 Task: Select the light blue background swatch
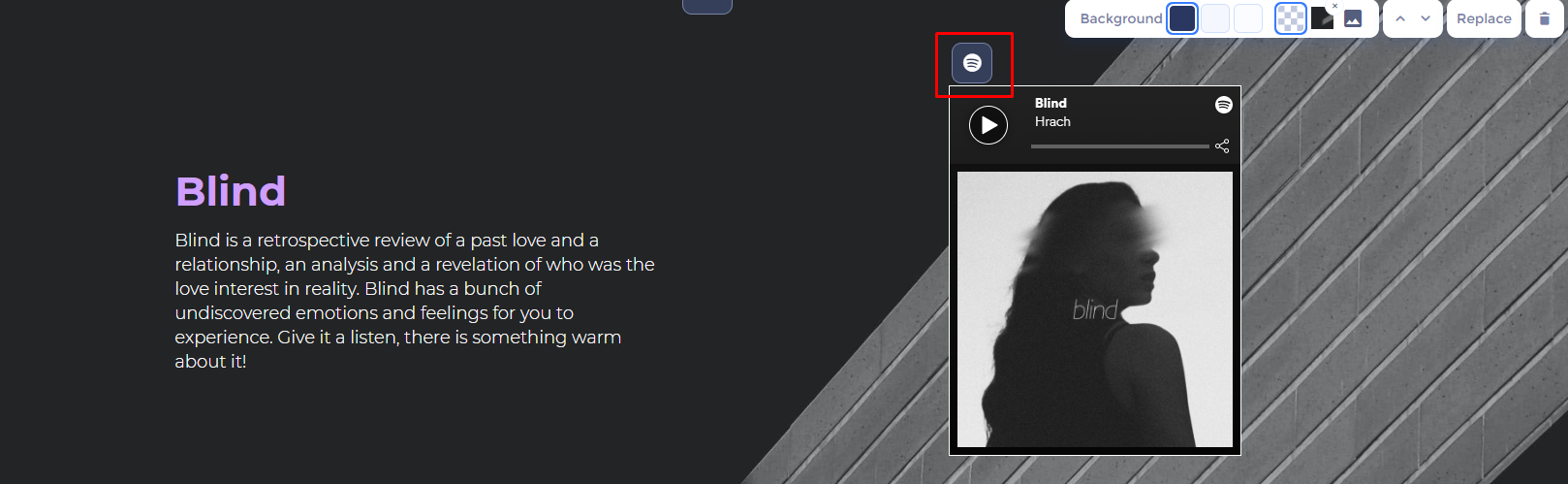point(1215,18)
